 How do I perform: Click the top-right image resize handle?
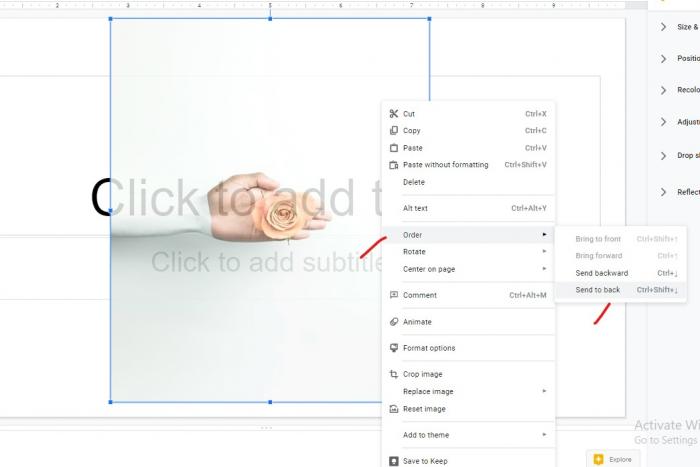click(429, 19)
